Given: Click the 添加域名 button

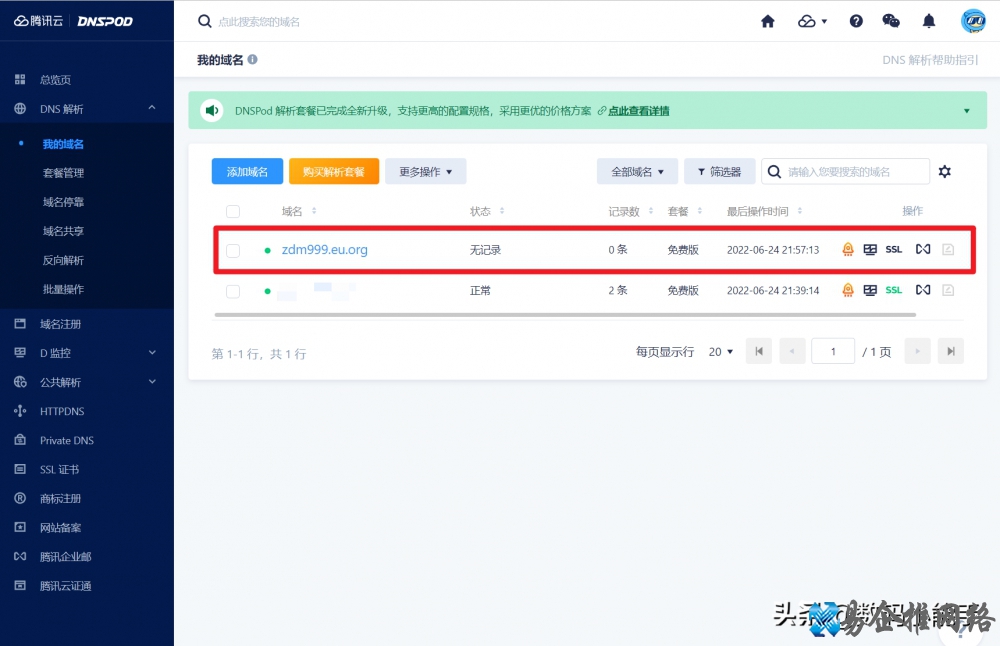Looking at the screenshot, I should click(x=247, y=171).
